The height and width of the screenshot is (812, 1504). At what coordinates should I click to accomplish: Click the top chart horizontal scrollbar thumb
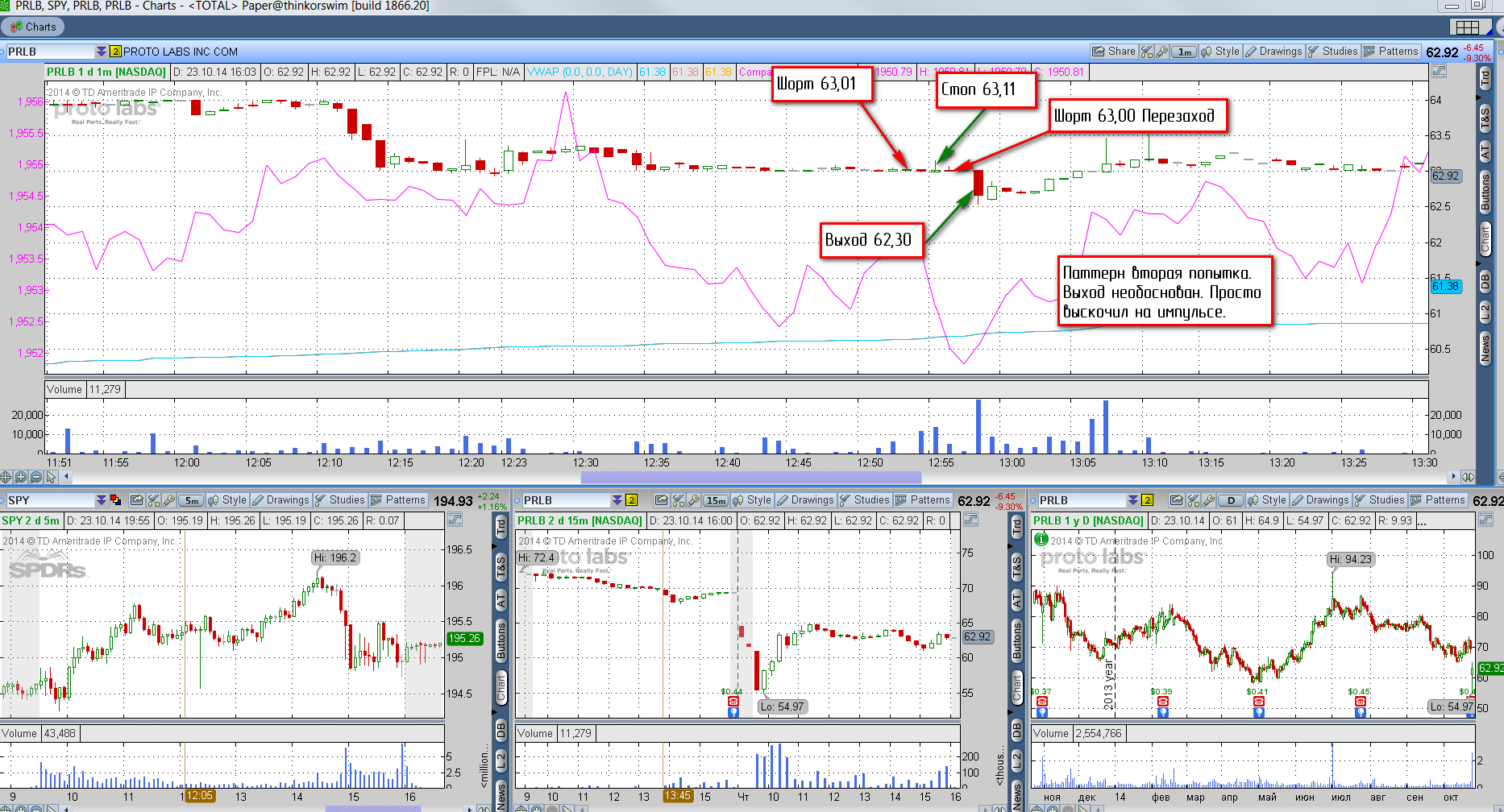[751, 477]
